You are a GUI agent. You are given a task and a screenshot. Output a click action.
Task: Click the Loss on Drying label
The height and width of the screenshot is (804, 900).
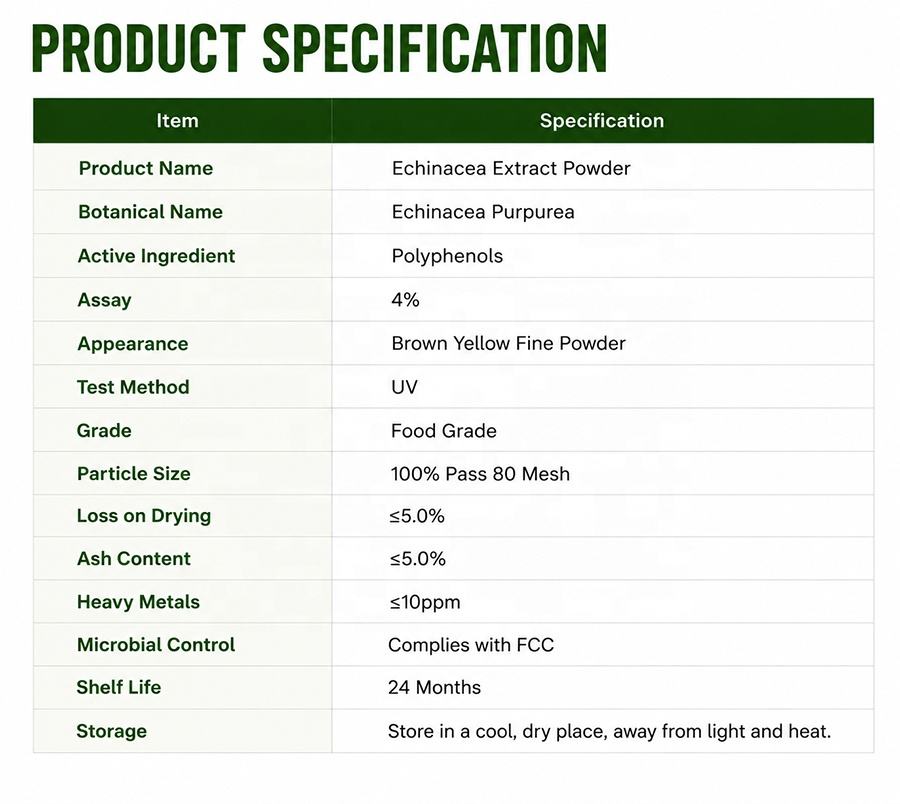[x=144, y=516]
